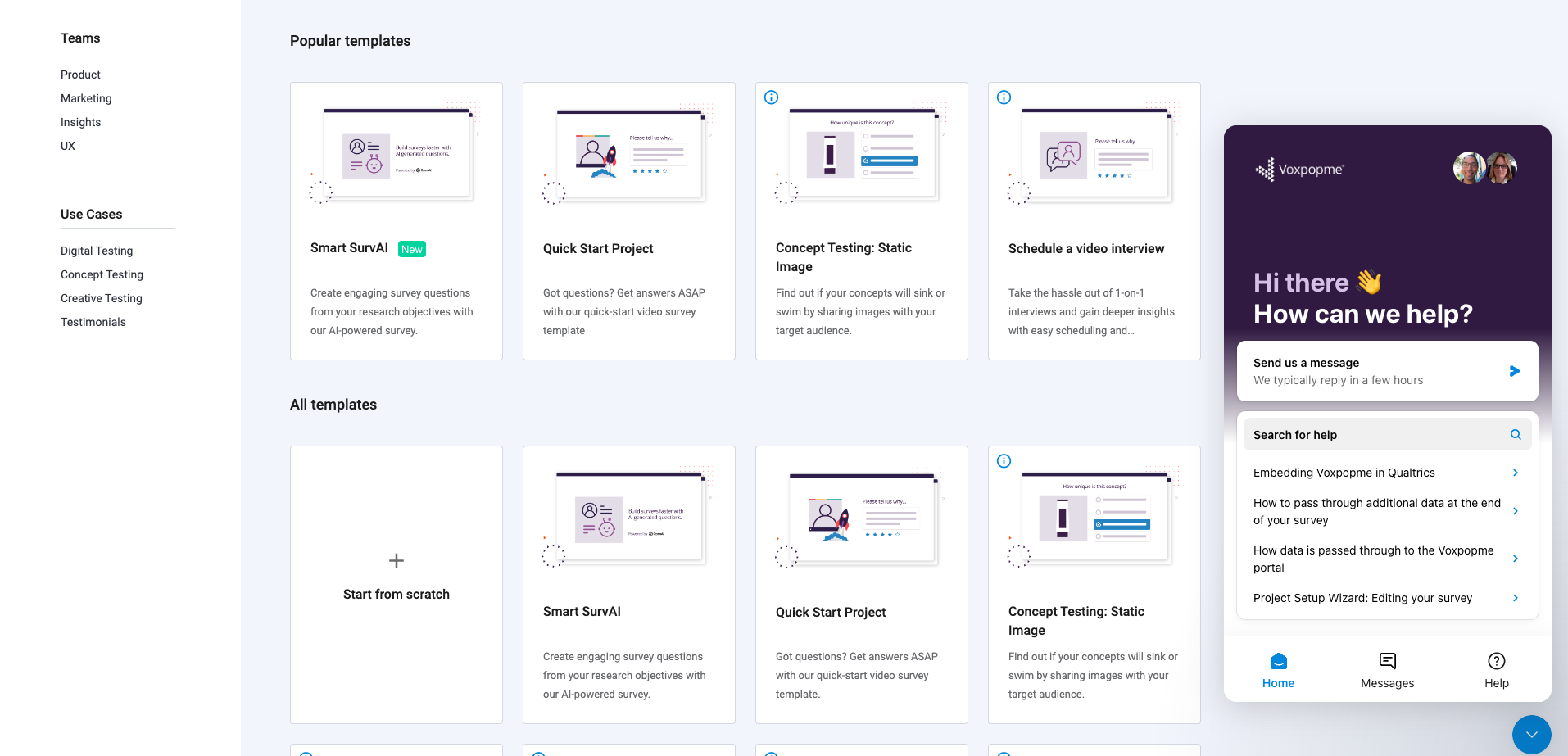The width and height of the screenshot is (1568, 756).
Task: Click info icon on popular Concept Testing card
Action: coord(771,97)
